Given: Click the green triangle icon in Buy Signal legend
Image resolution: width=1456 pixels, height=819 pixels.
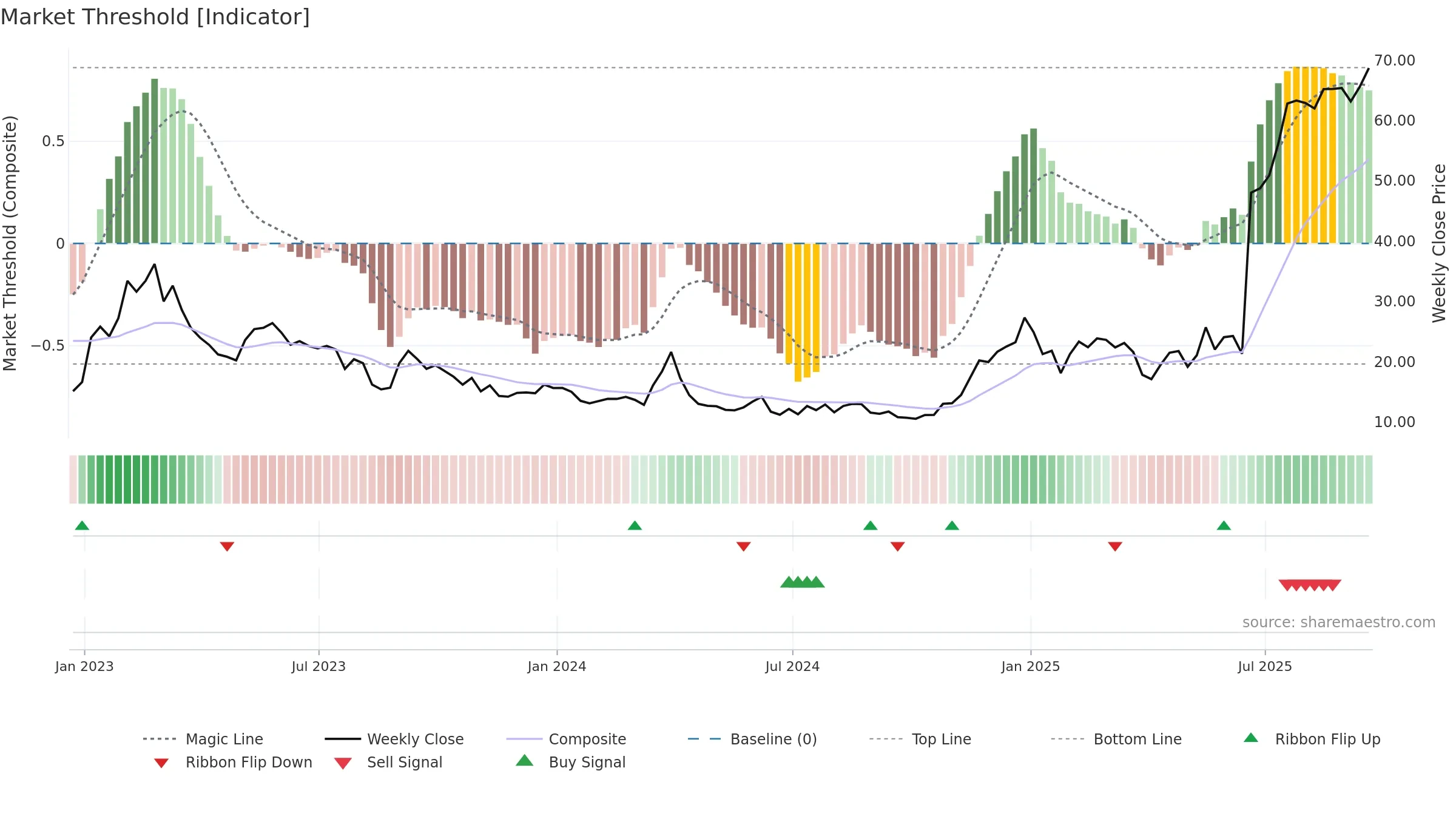Looking at the screenshot, I should 524,760.
